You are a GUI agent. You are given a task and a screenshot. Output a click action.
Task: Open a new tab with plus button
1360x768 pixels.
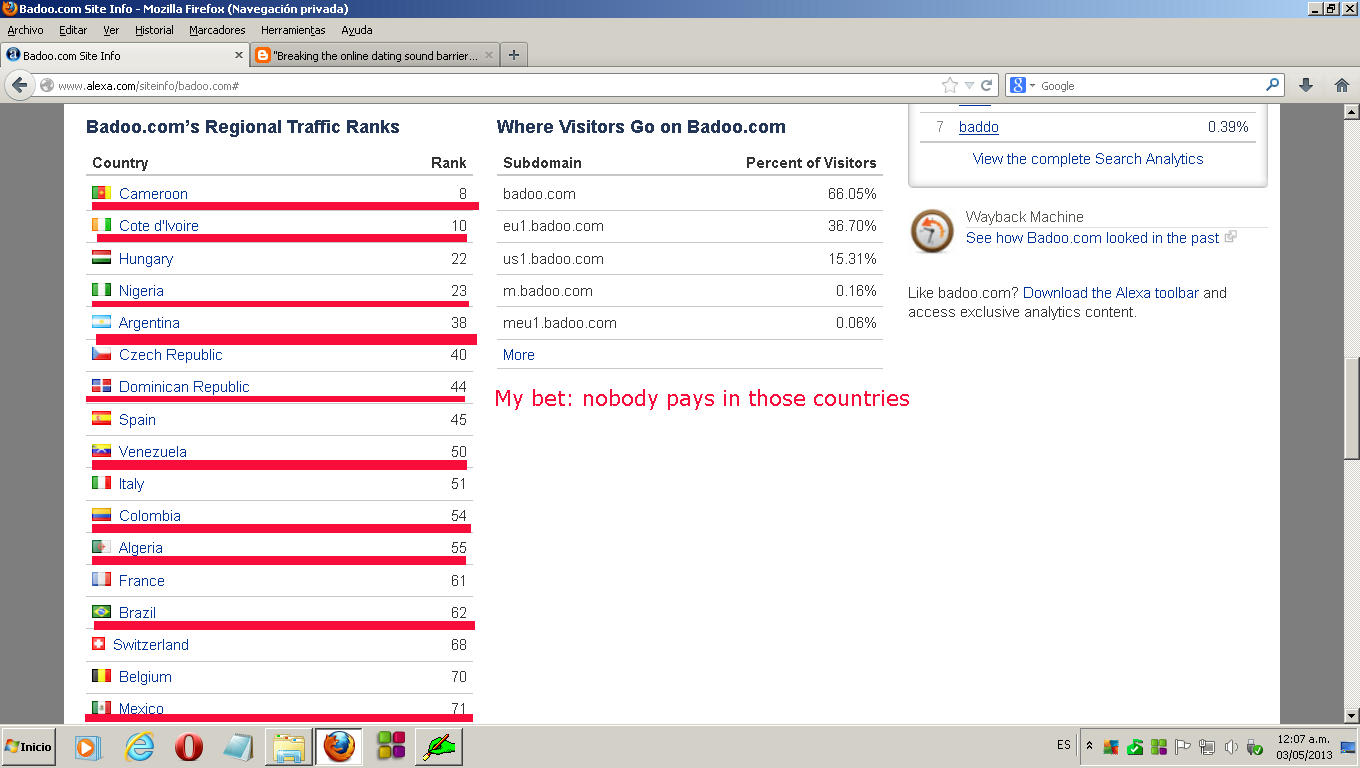point(514,56)
